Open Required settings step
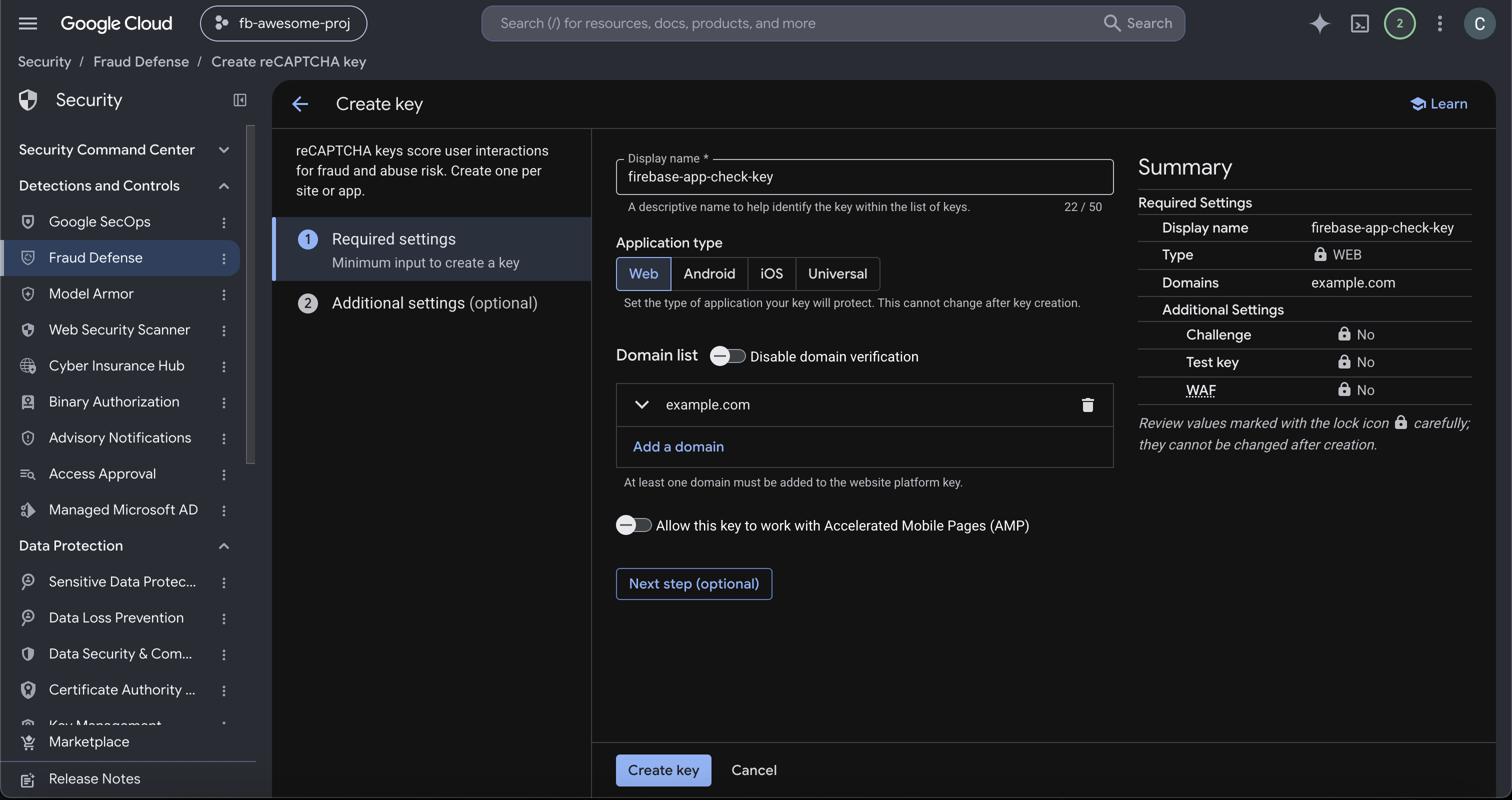 [432, 249]
